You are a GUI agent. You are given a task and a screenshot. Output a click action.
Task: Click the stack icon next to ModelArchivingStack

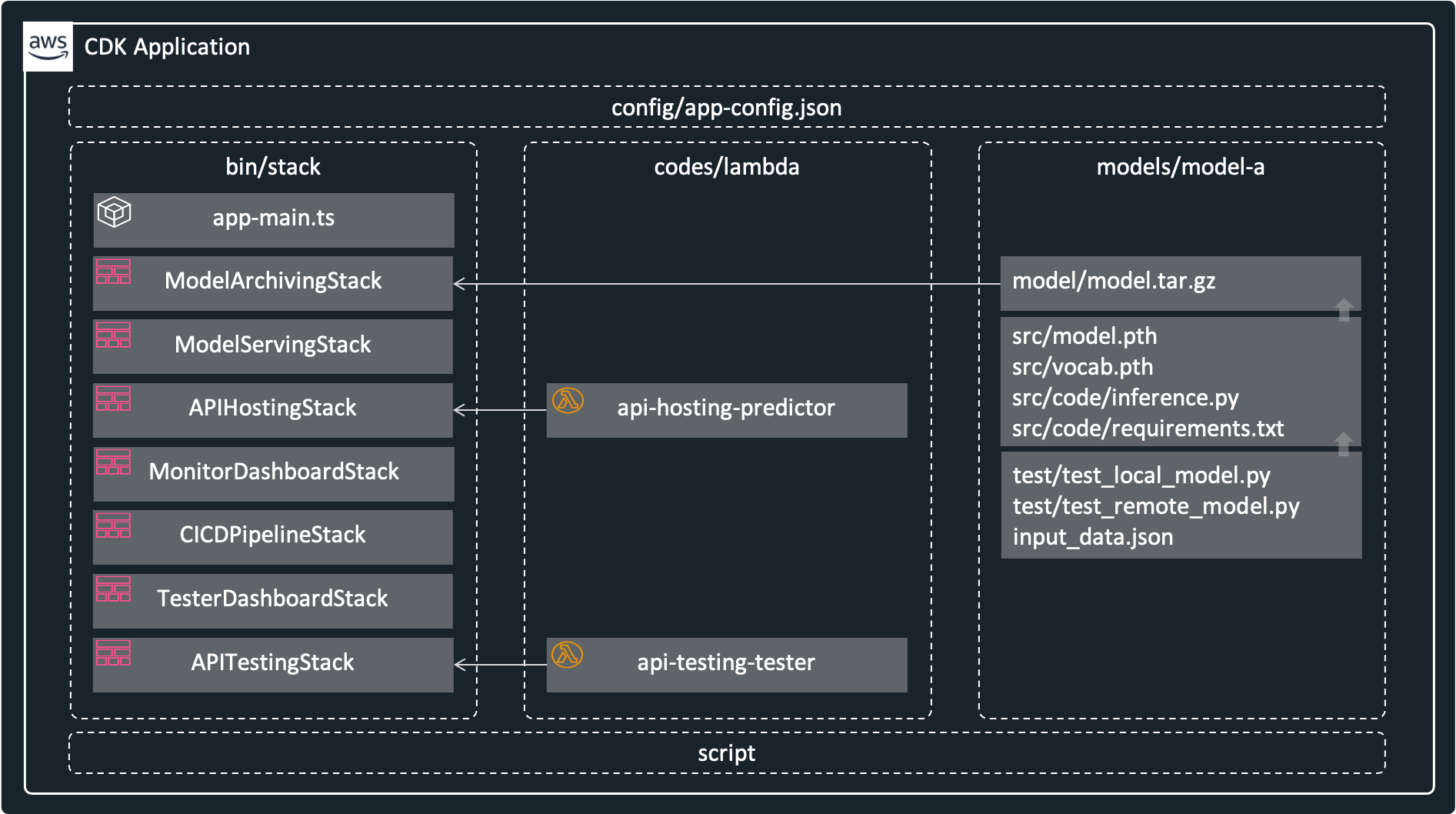113,272
